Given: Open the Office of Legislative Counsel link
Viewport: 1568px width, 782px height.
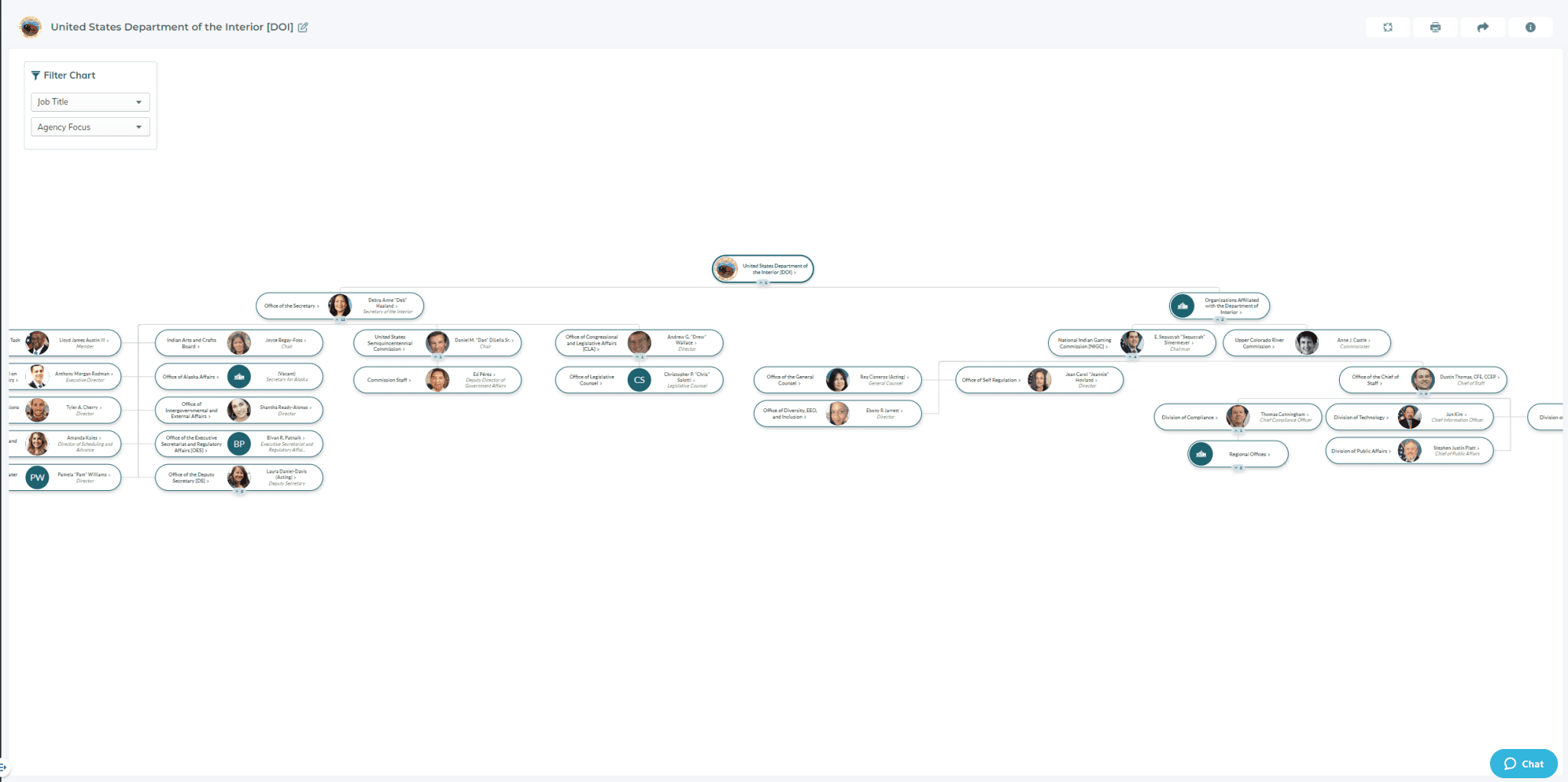Looking at the screenshot, I should coord(592,380).
